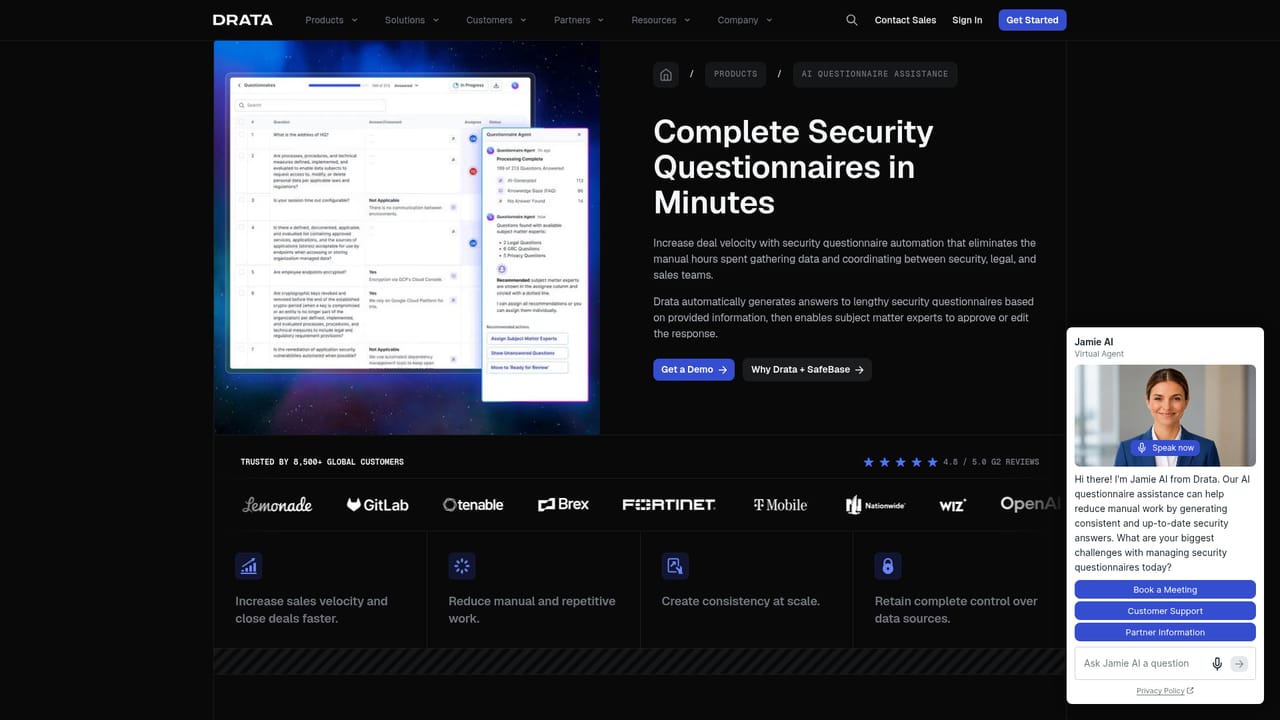Click the Speak now button on Jamie's video
Viewport: 1280px width, 720px height.
(1165, 448)
